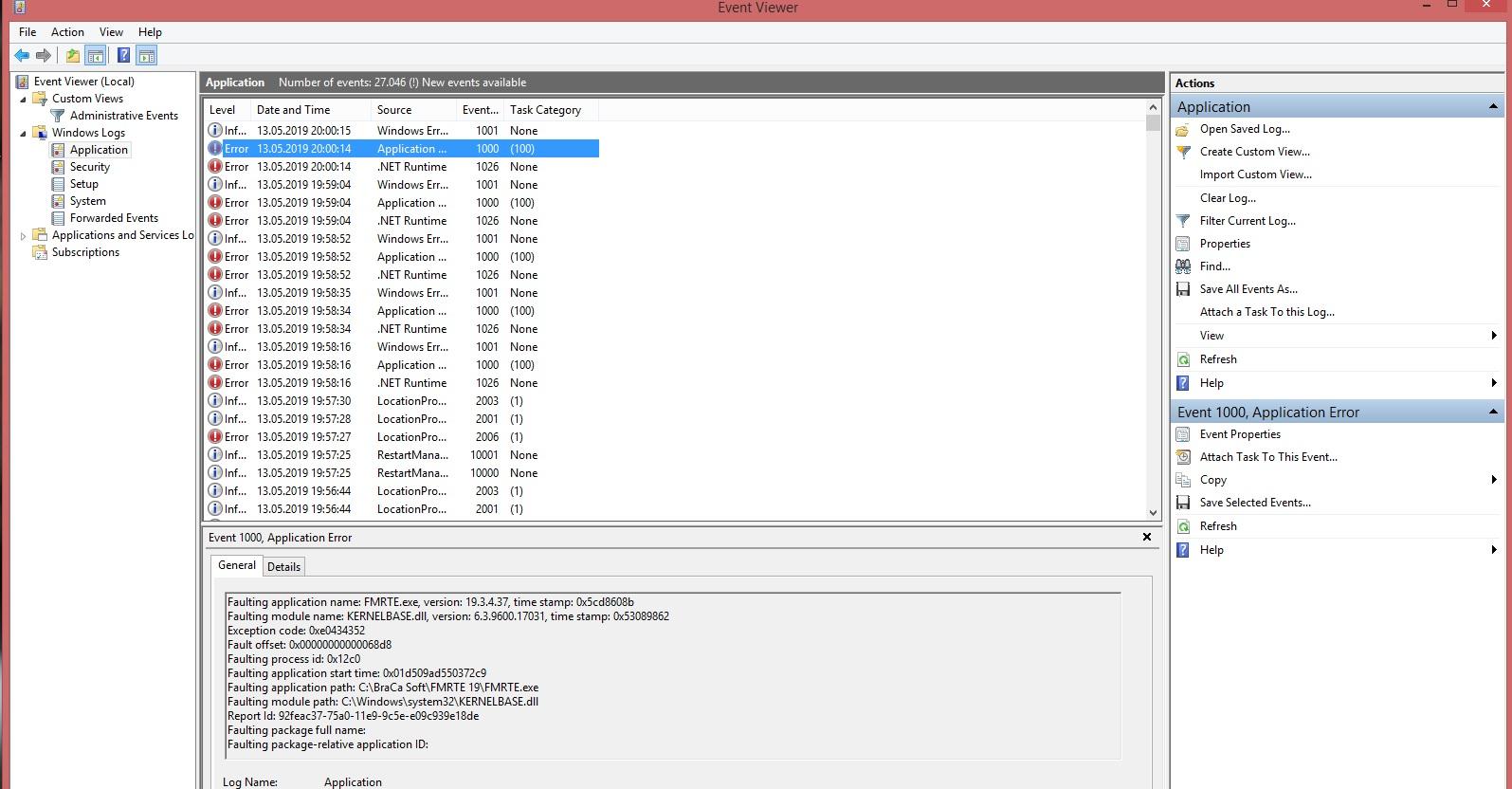Click the Event Properties icon
This screenshot has height=789, width=1512.
pos(1183,434)
